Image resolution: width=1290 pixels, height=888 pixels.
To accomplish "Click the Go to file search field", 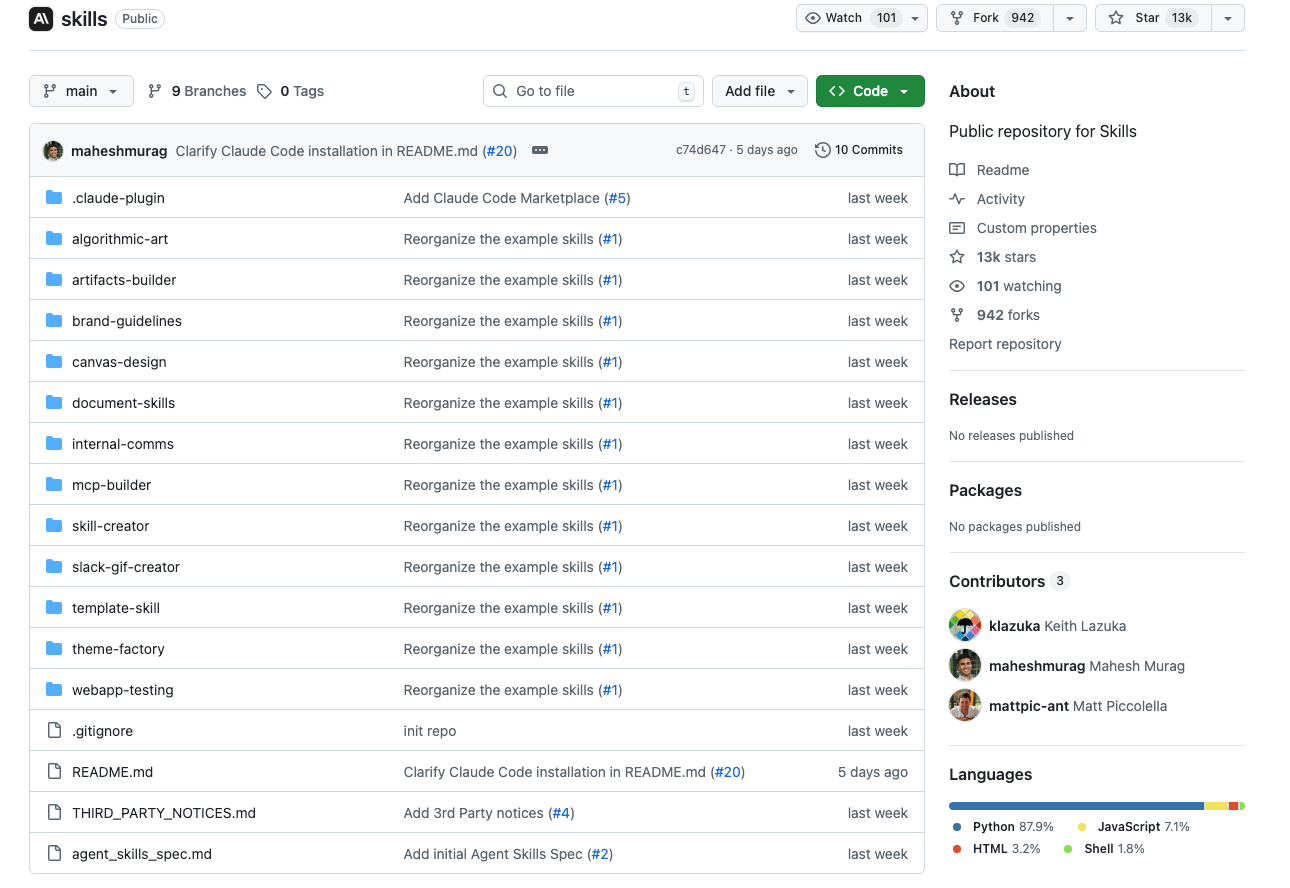I will (x=593, y=91).
